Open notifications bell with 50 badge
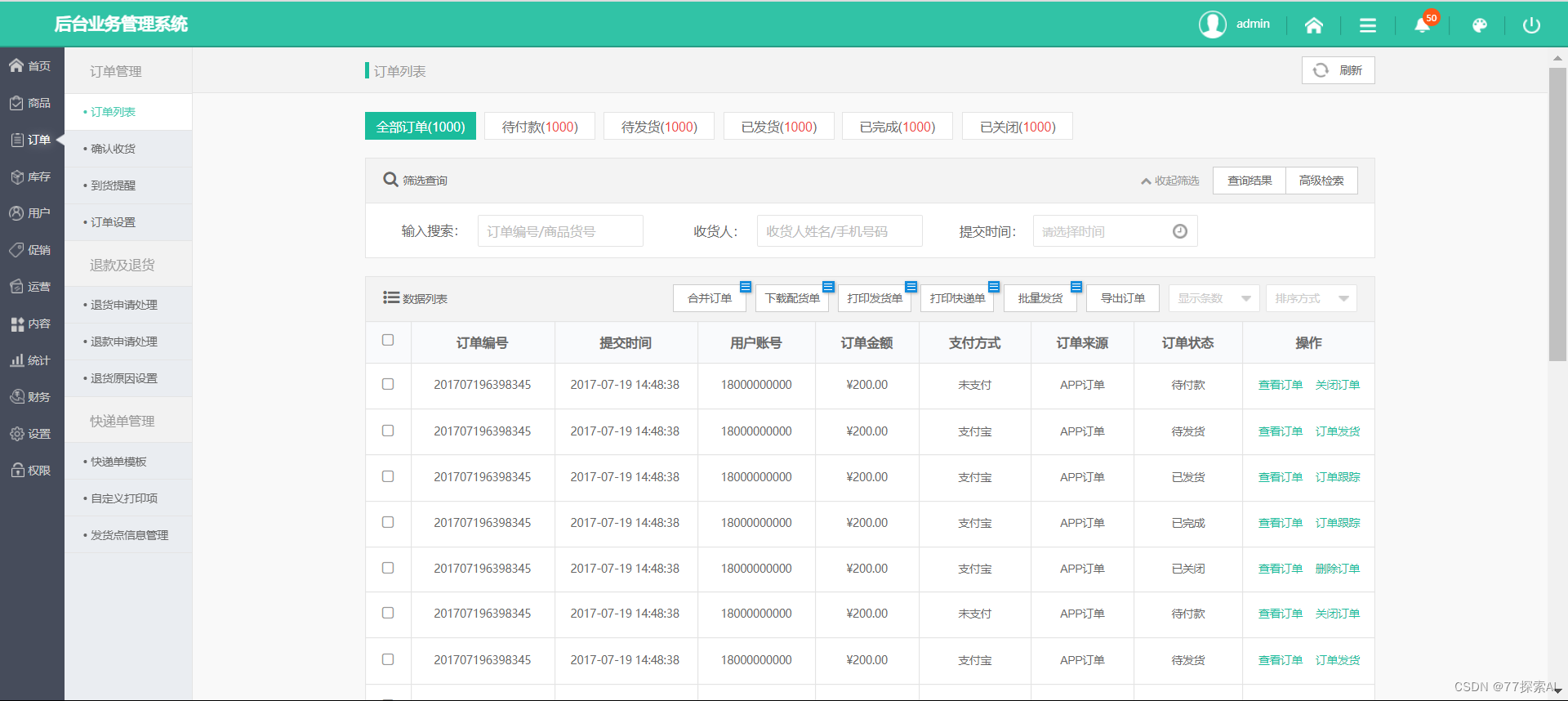This screenshot has width=1568, height=701. 1423,24
